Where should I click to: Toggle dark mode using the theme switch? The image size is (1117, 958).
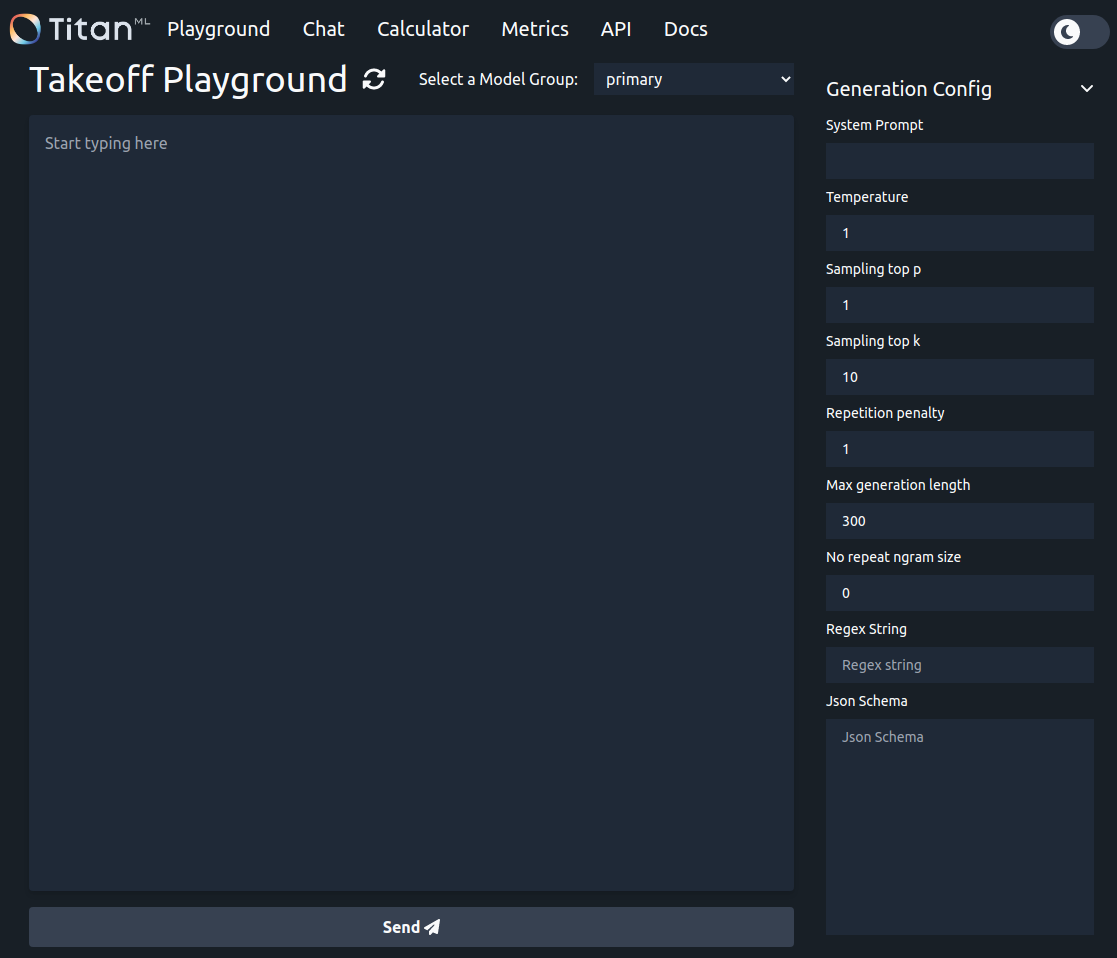(x=1078, y=33)
